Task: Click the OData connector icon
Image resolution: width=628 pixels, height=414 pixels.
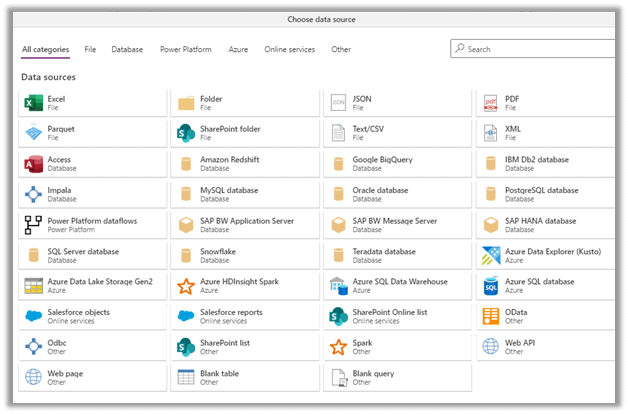Action: click(x=490, y=316)
